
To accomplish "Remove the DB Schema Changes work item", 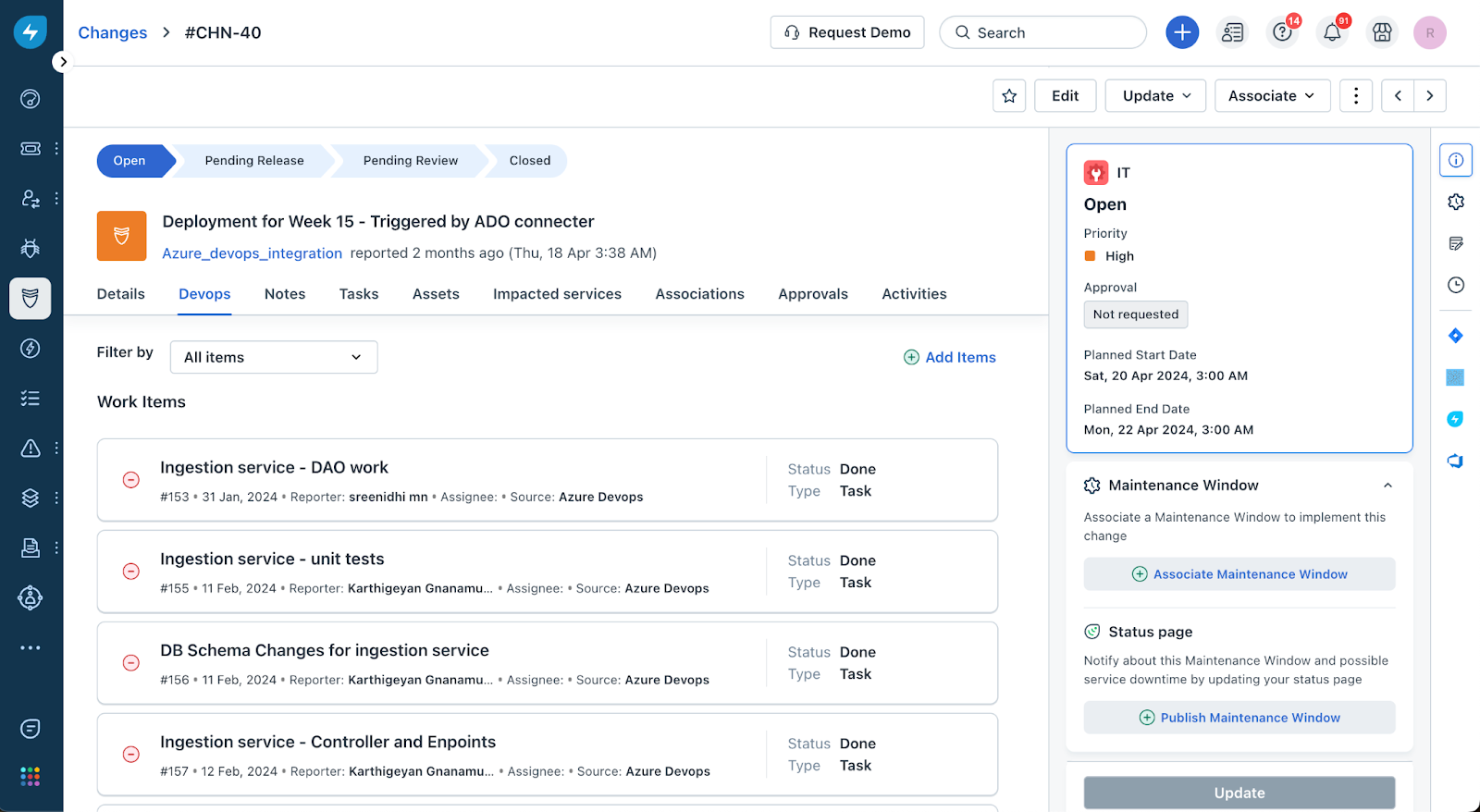I will tap(131, 663).
